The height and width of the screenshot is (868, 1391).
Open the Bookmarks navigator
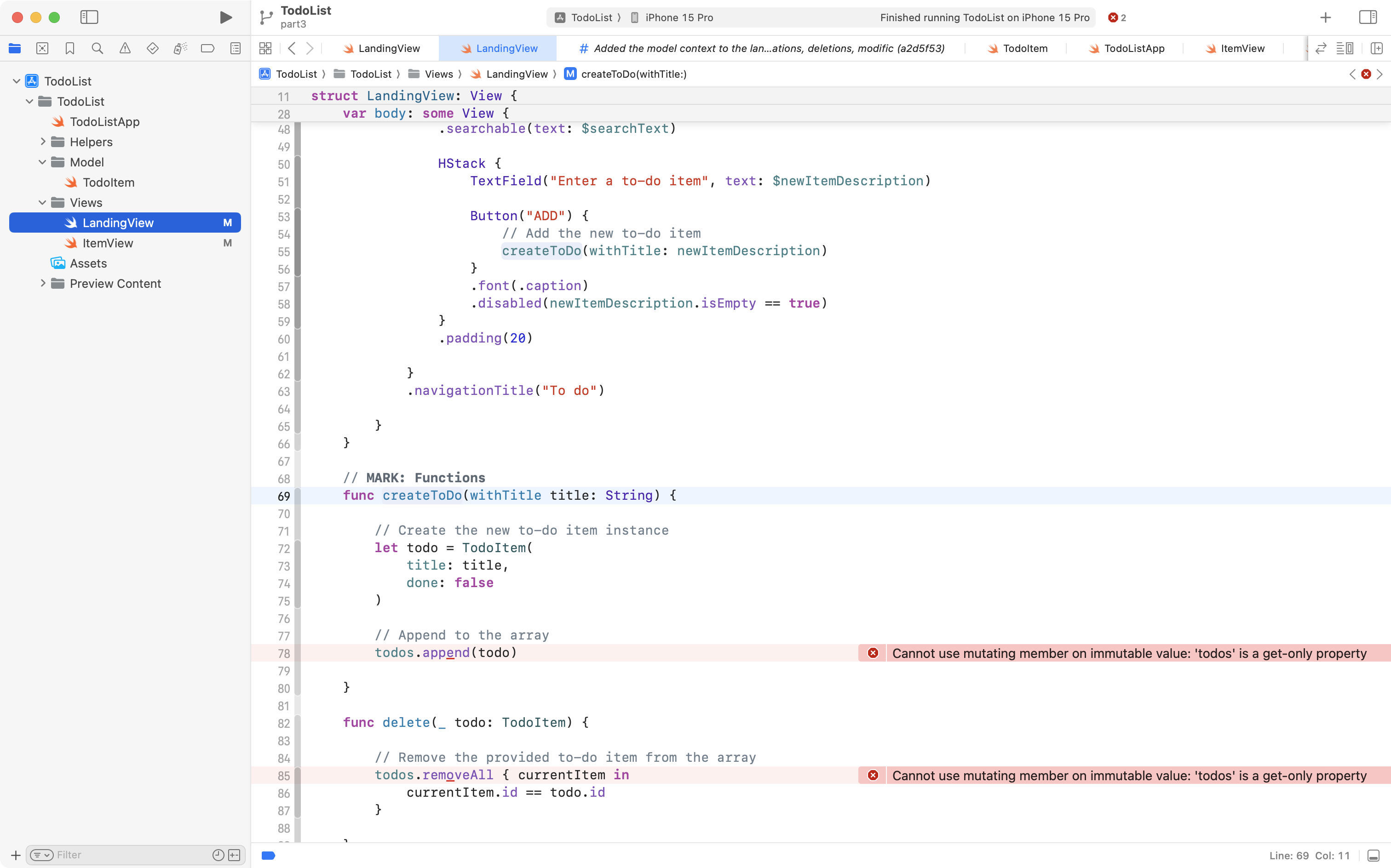(69, 48)
